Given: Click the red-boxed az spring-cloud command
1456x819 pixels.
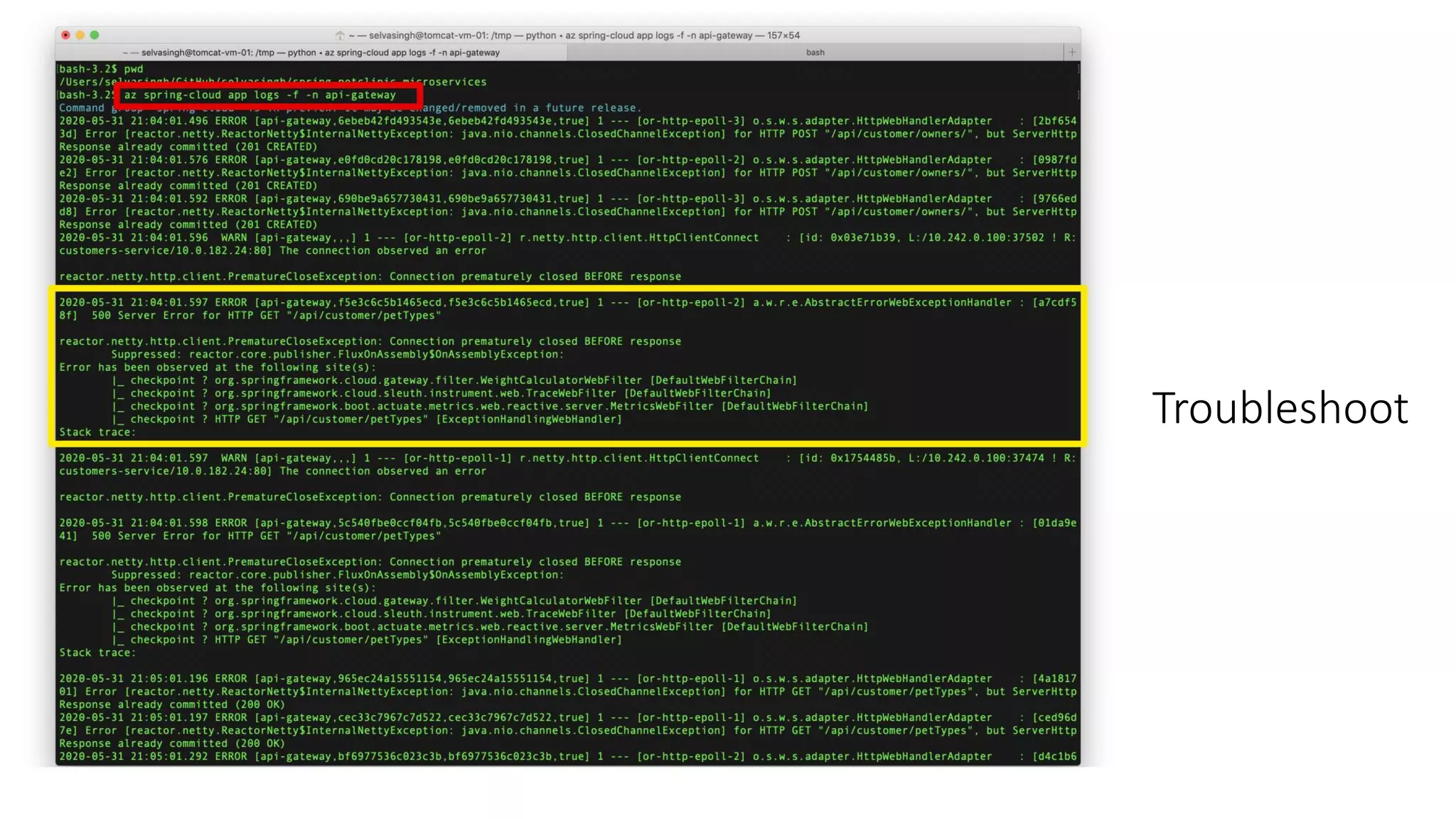Looking at the screenshot, I should coord(260,95).
